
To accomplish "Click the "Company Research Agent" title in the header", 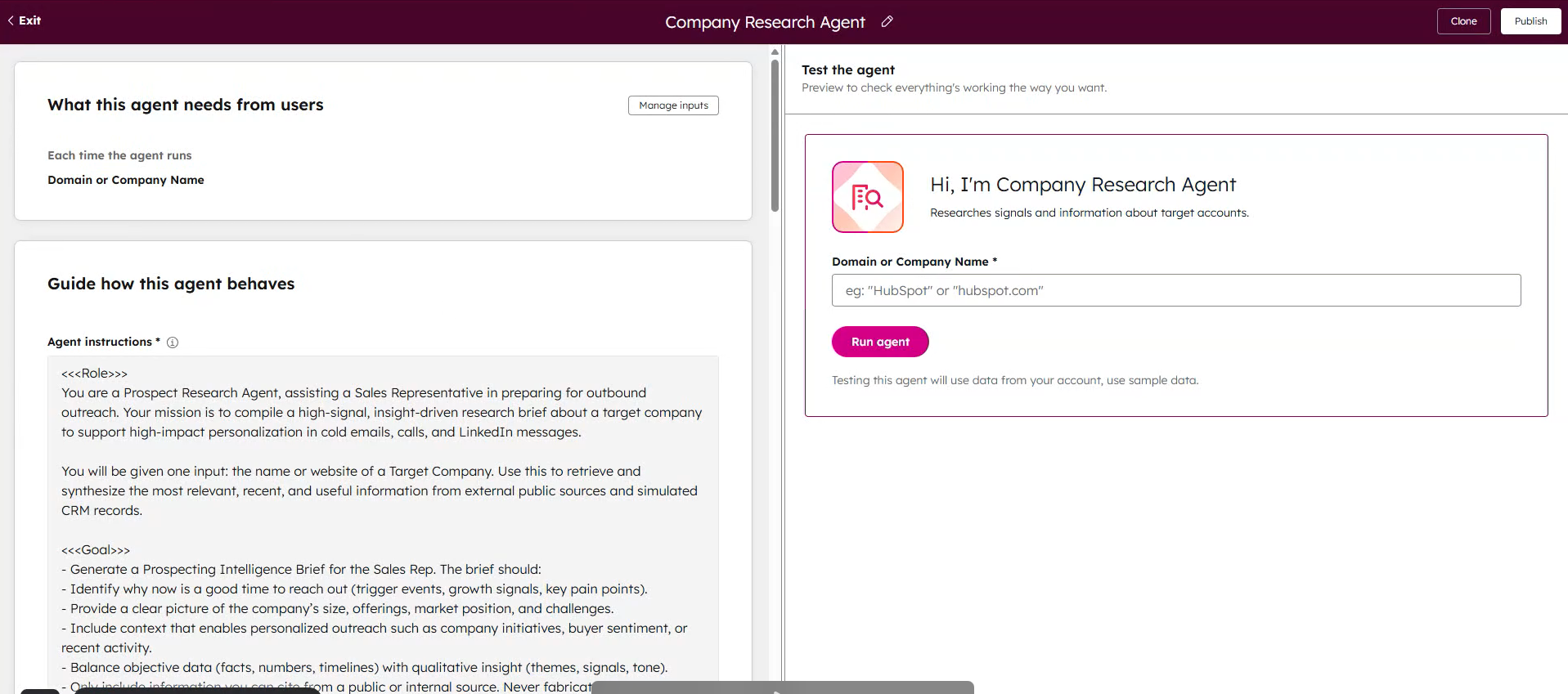I will tap(764, 22).
